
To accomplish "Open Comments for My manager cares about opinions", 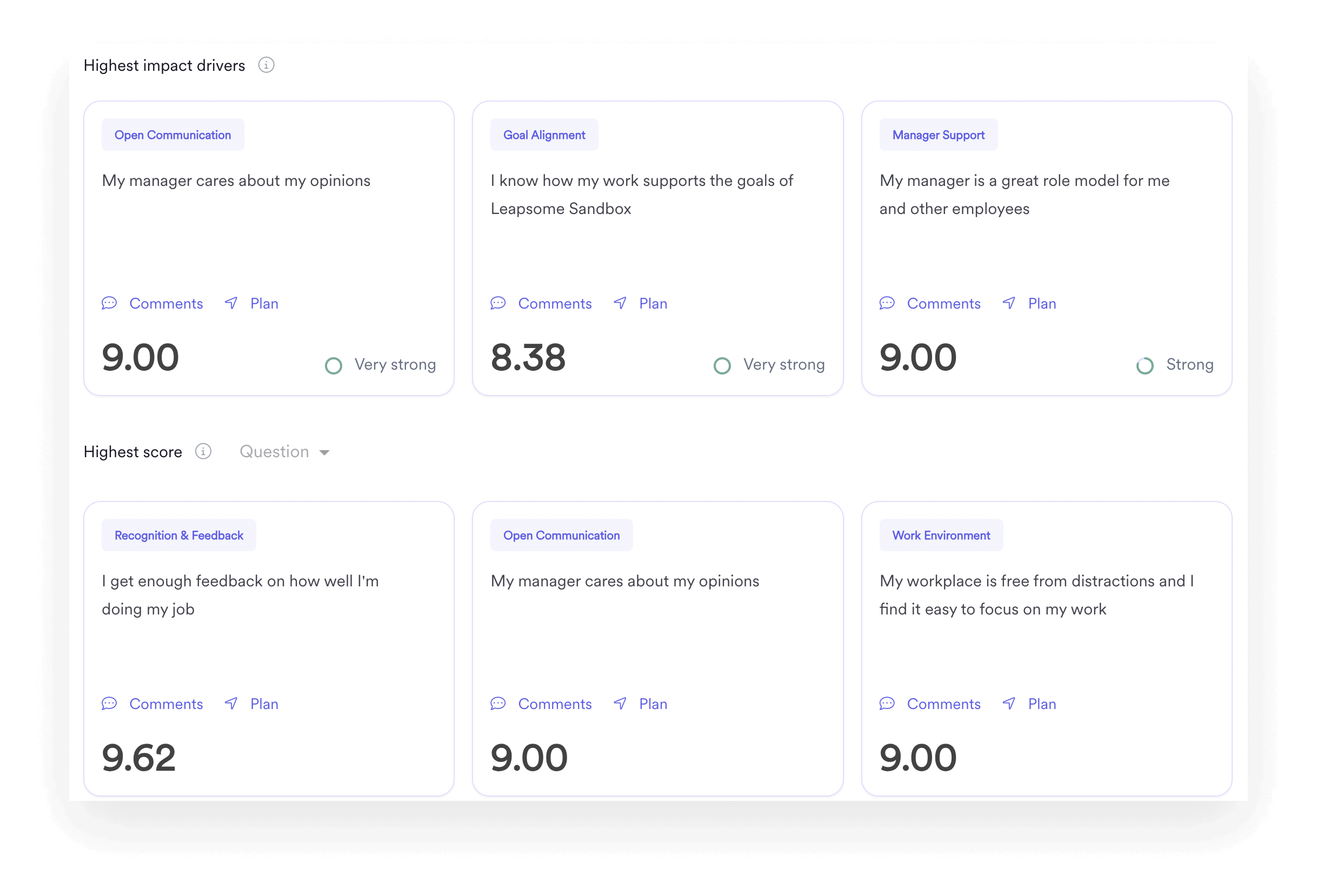I will (153, 303).
